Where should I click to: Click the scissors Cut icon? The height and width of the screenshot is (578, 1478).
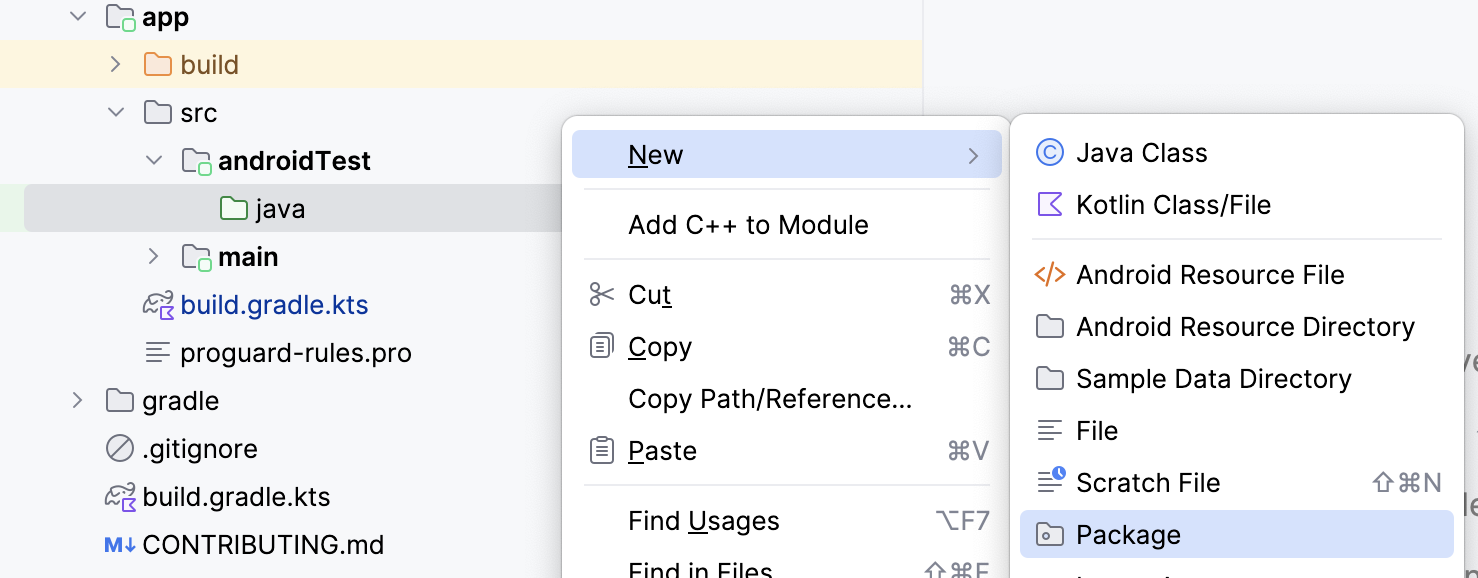pyautogui.click(x=601, y=295)
